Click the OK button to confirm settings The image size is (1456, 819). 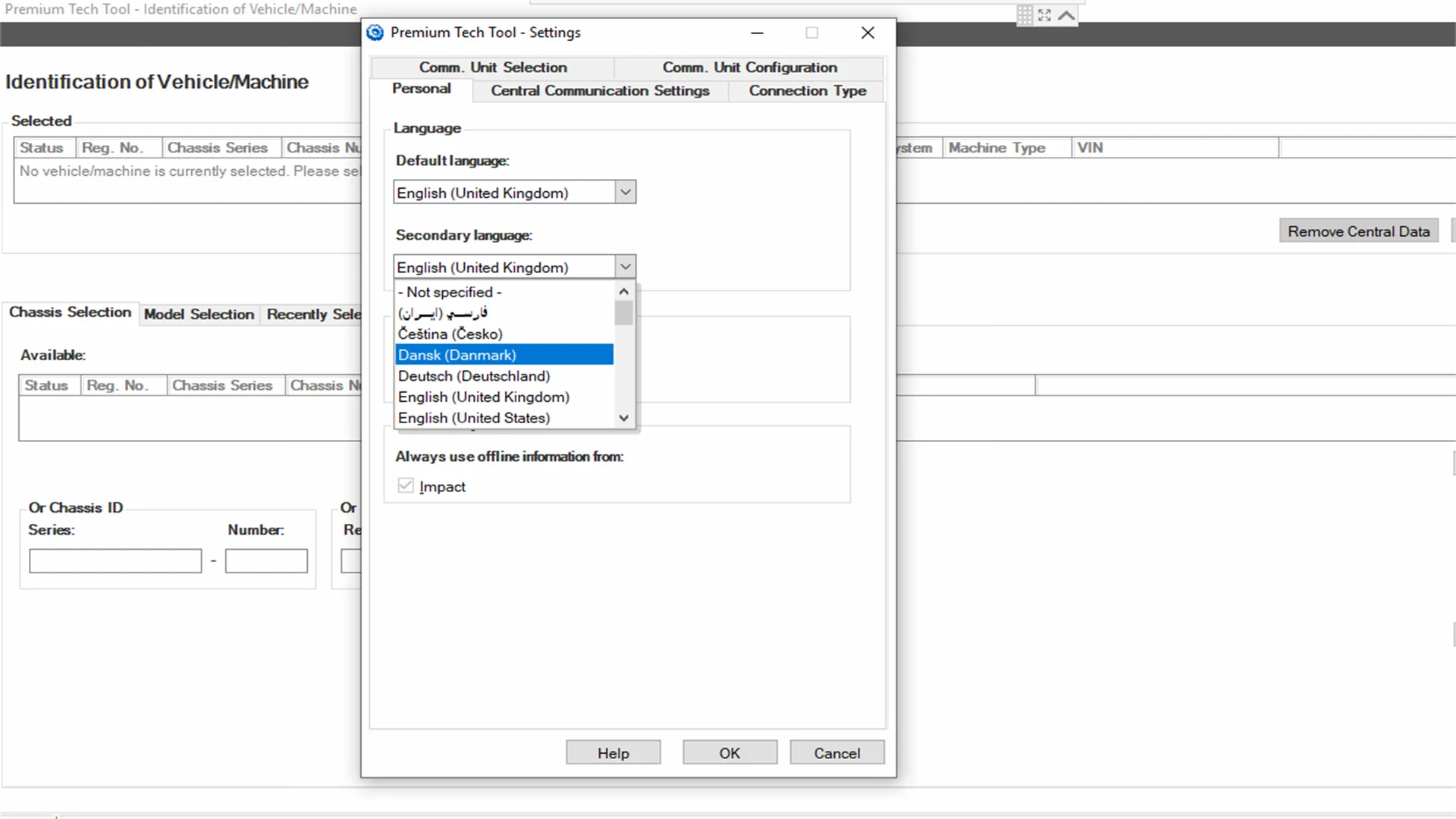(x=730, y=752)
